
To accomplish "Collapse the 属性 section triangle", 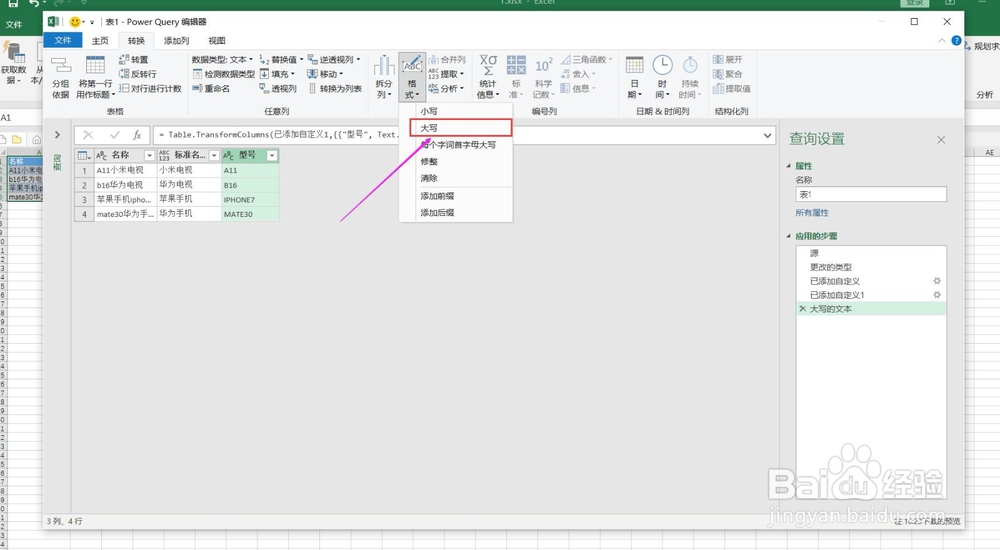I will click(x=788, y=166).
